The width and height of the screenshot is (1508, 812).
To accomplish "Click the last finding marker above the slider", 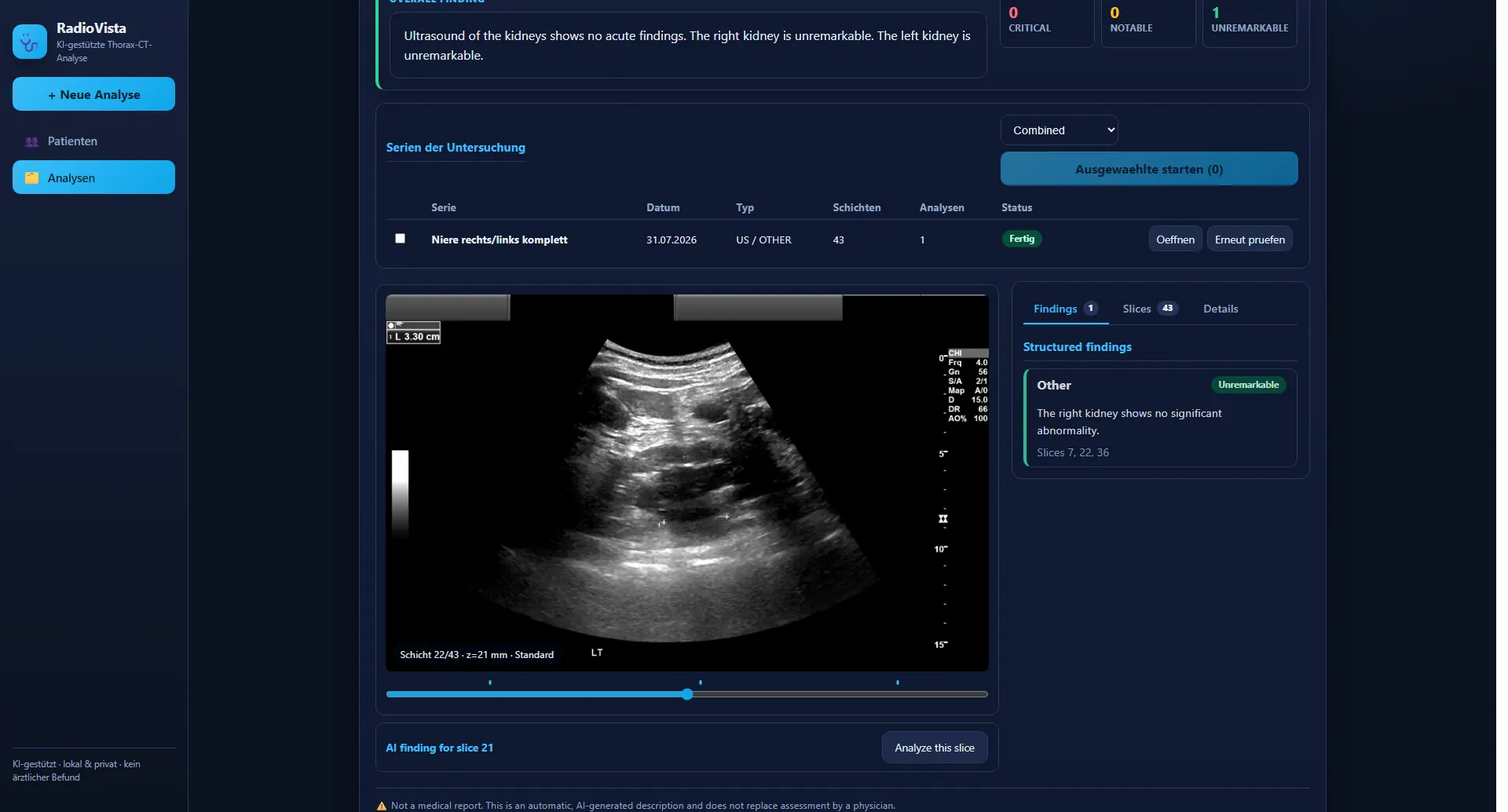I will (x=898, y=682).
